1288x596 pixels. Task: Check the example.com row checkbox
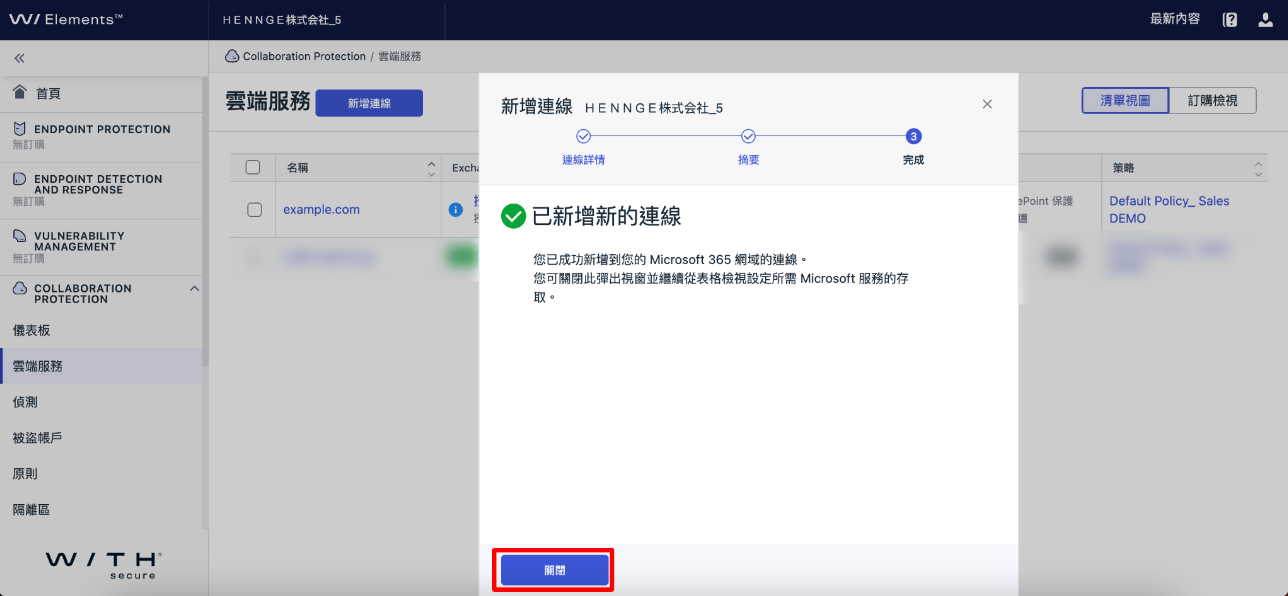254,210
